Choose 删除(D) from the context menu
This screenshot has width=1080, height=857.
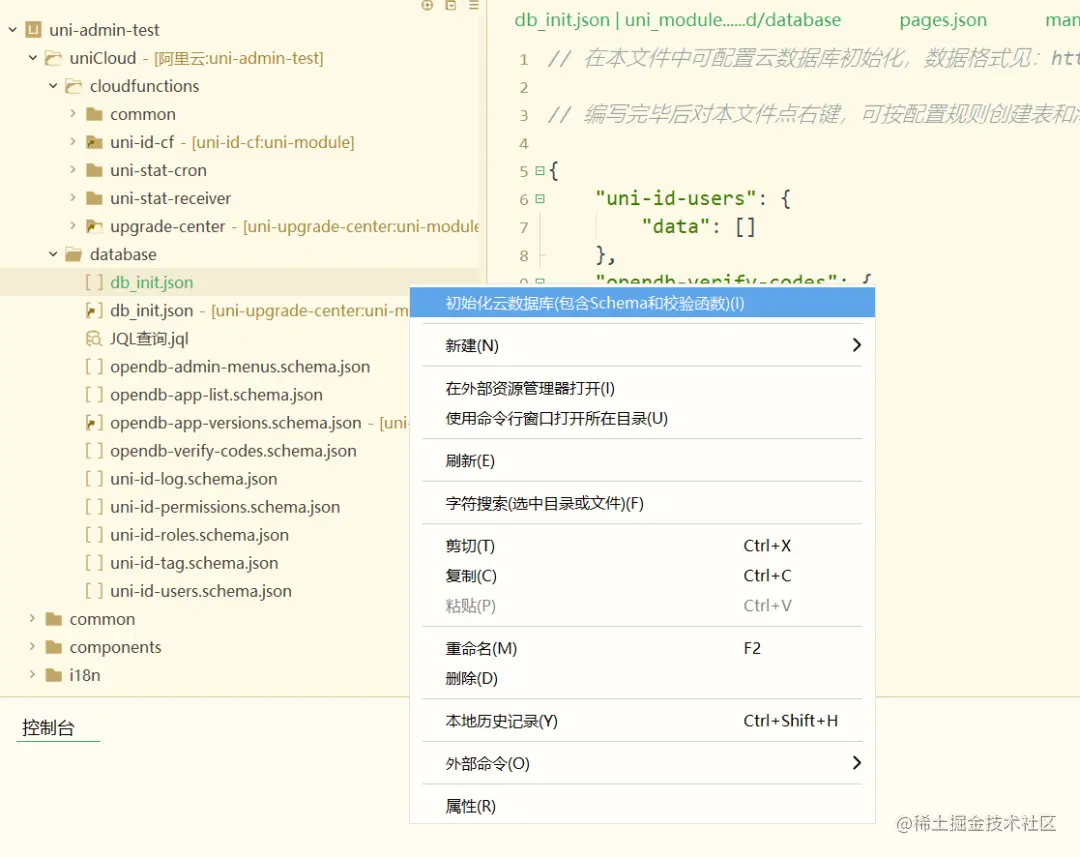tap(642, 679)
